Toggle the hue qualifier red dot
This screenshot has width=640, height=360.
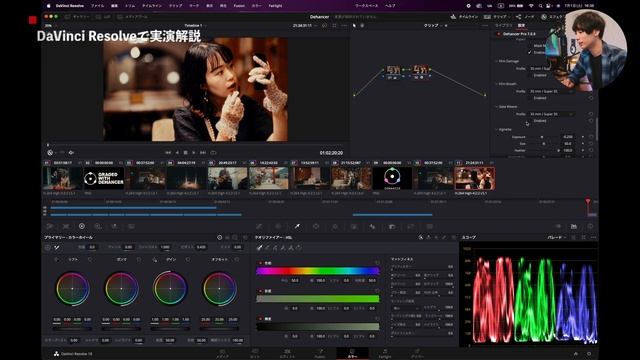point(261,263)
